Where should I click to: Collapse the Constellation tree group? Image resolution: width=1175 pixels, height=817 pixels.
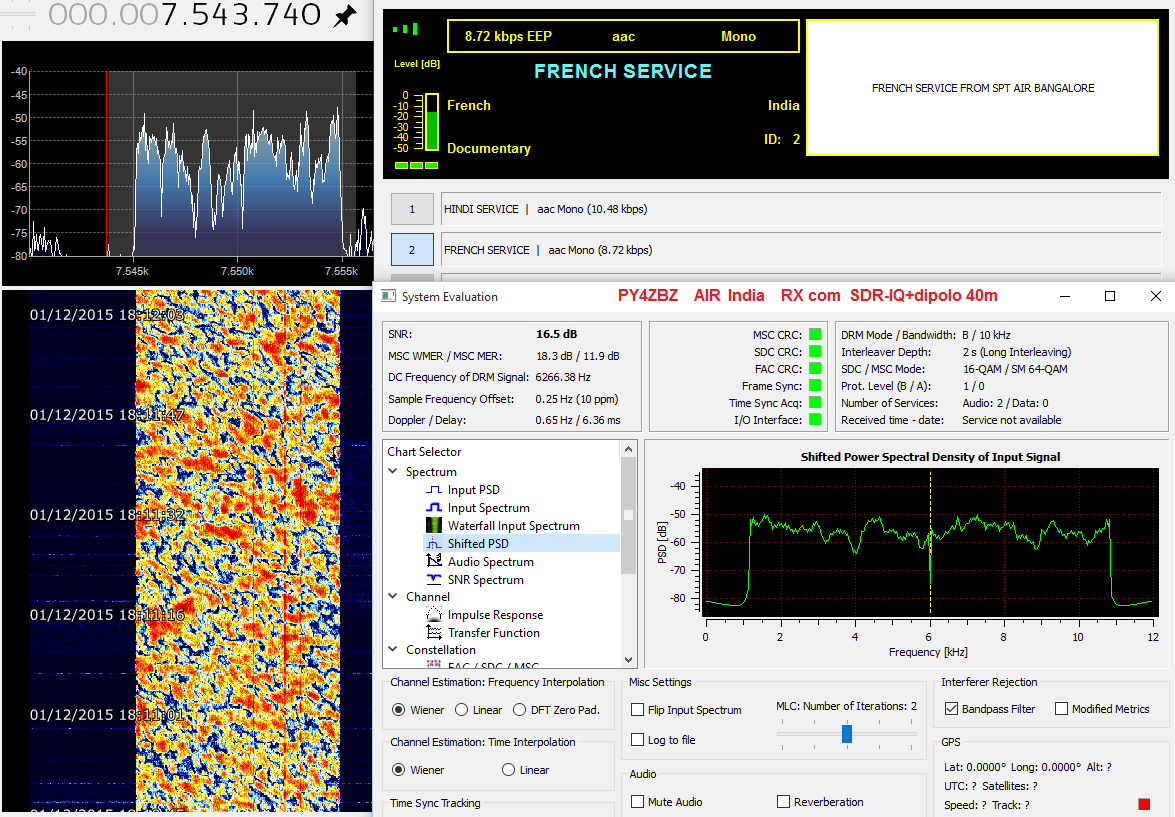point(393,650)
